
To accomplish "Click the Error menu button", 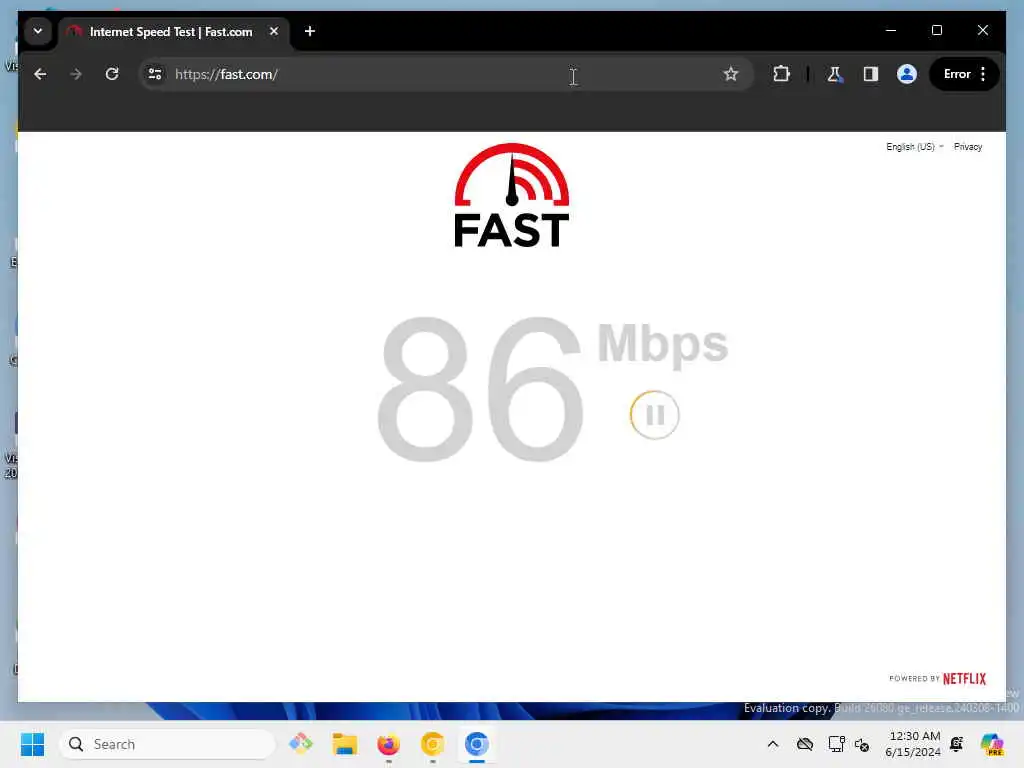I will [964, 74].
